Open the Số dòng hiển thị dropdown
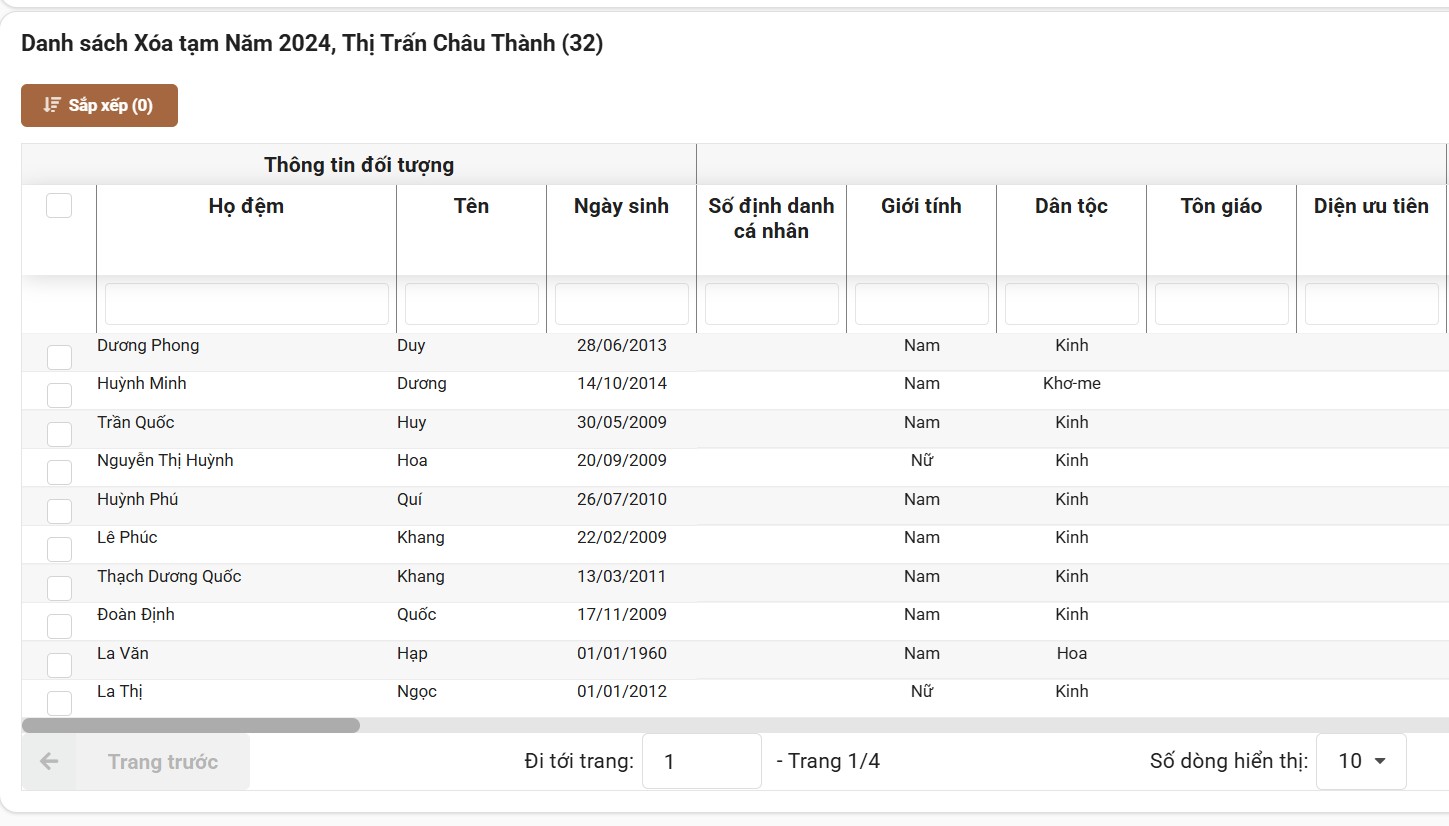 click(x=1361, y=762)
